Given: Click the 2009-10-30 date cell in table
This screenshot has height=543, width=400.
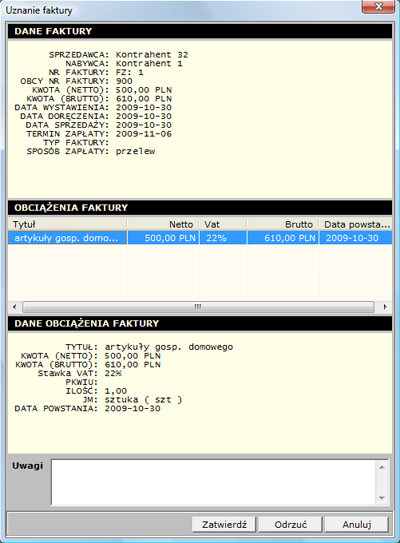Looking at the screenshot, I should (x=355, y=238).
